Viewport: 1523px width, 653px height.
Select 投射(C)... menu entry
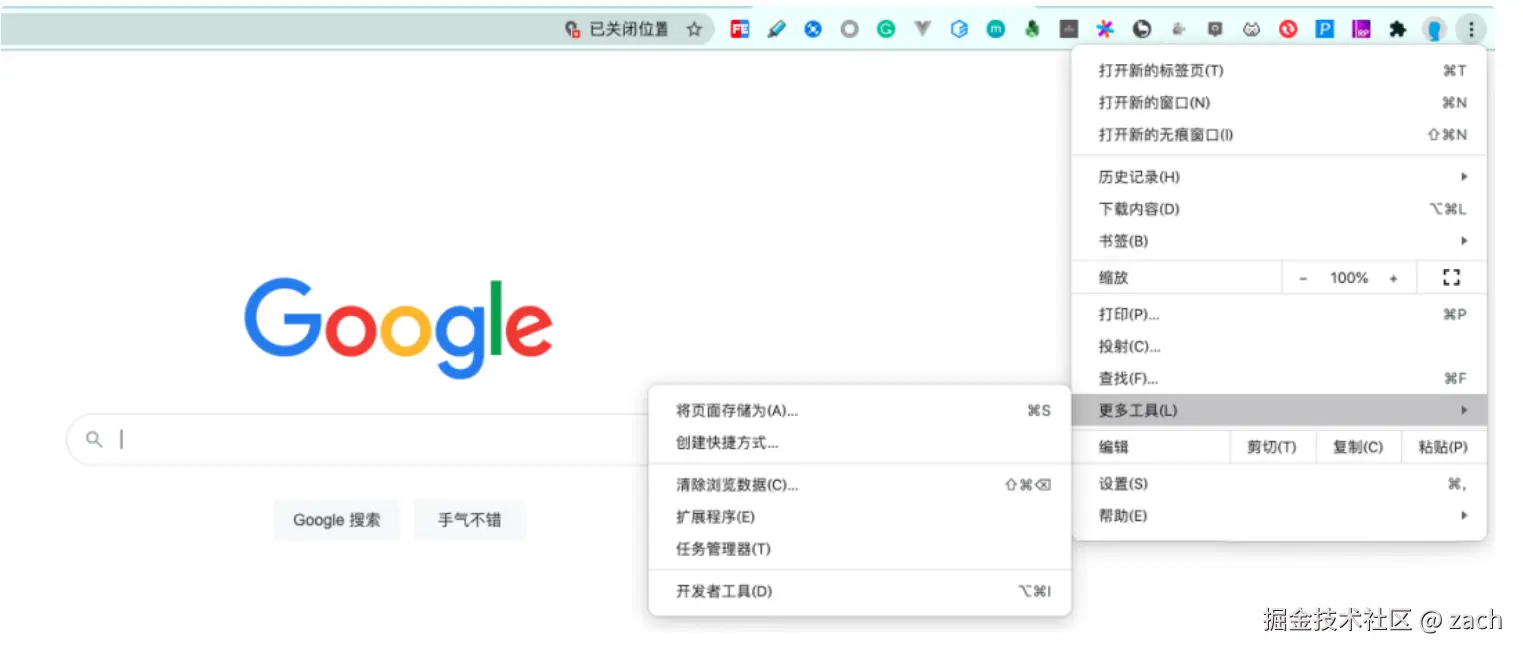coord(1279,346)
